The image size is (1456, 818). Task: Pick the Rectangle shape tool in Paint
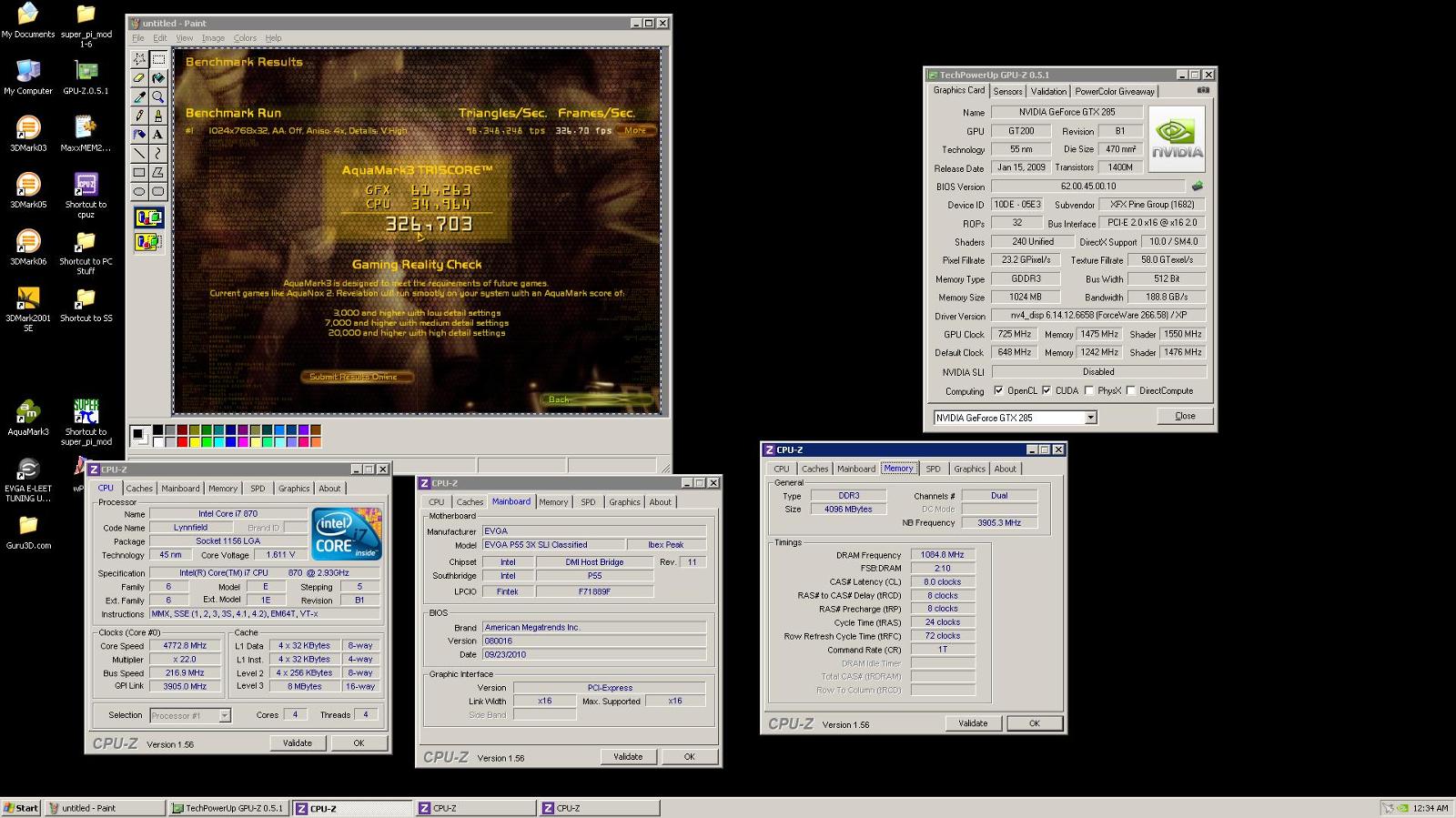tap(139, 172)
